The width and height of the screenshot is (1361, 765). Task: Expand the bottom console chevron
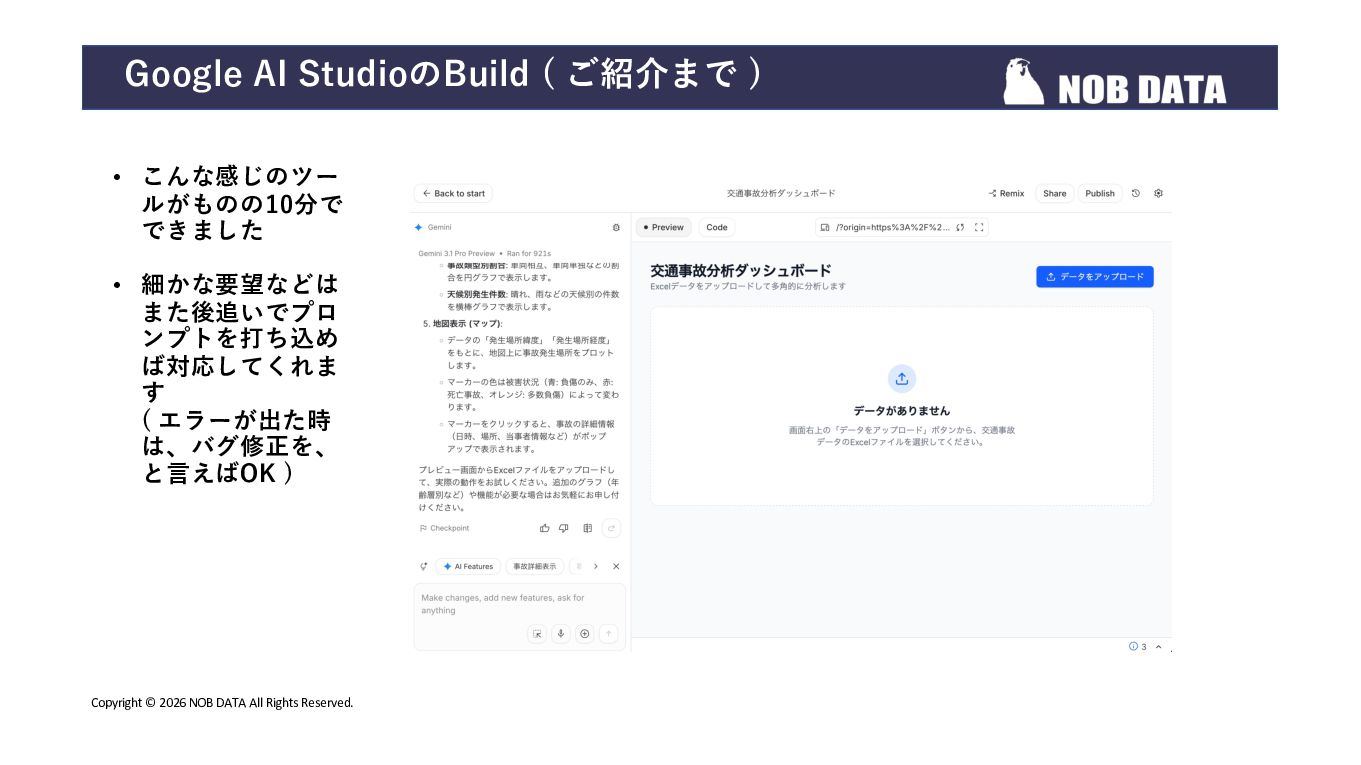pos(1159,646)
